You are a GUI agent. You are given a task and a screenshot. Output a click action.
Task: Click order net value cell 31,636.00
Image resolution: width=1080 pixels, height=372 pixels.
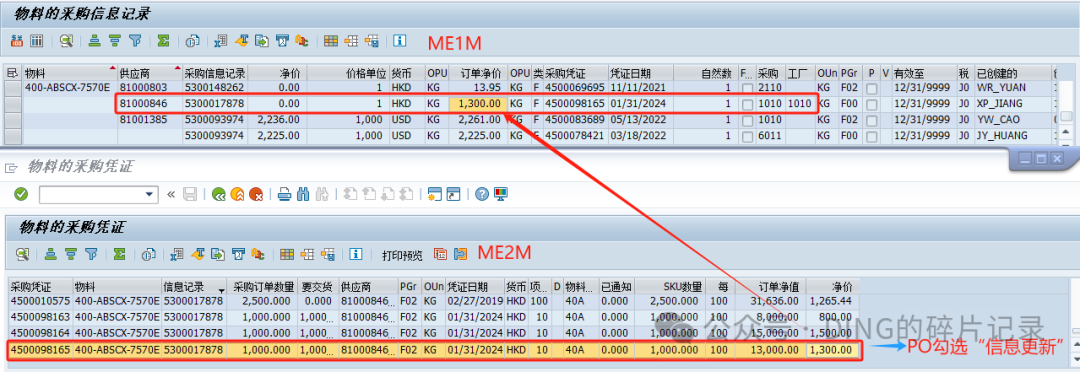[x=770, y=301]
